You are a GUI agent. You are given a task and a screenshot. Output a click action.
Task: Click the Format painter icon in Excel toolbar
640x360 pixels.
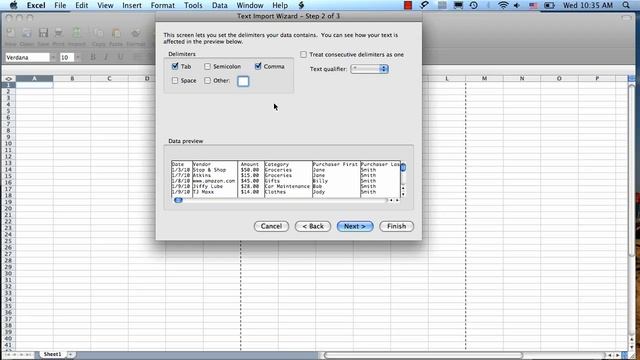pyautogui.click(x=136, y=33)
